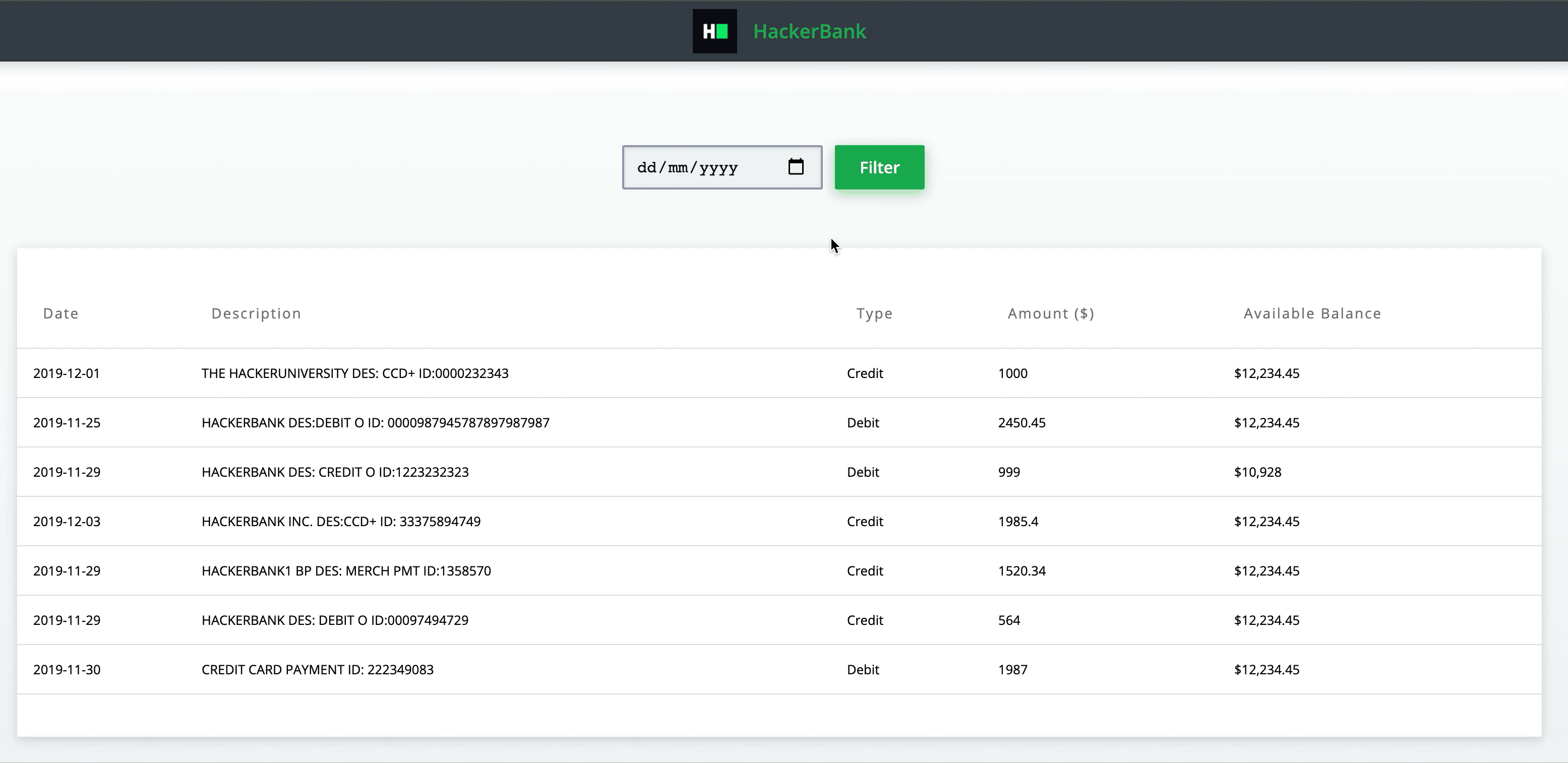Click the Description column header

tap(256, 313)
